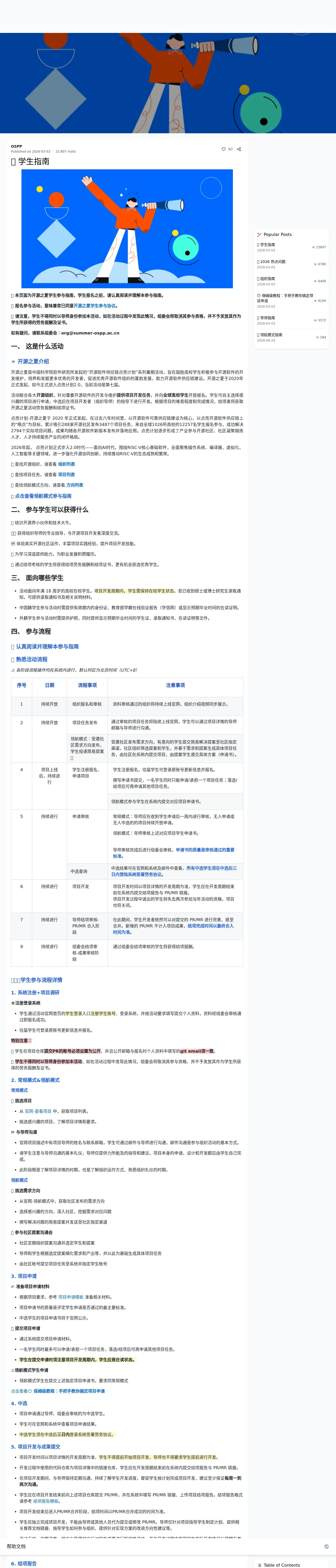Image resolution: width=336 pixels, height=1568 pixels.
Task: Click the heading 一、 这是什么活动
Action: point(37,346)
